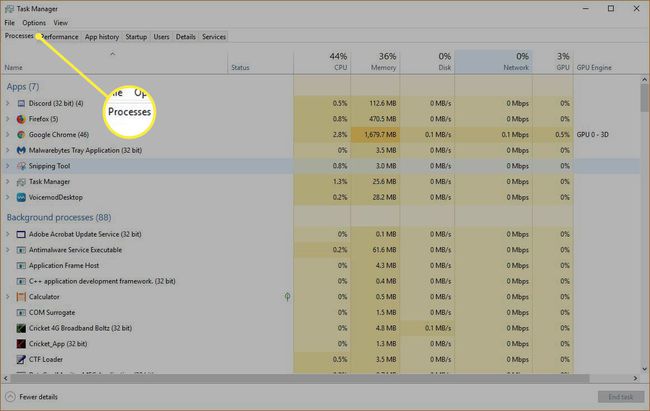Image resolution: width=650 pixels, height=411 pixels.
Task: Click the horizontal scrollbar left arrow
Action: 6,378
